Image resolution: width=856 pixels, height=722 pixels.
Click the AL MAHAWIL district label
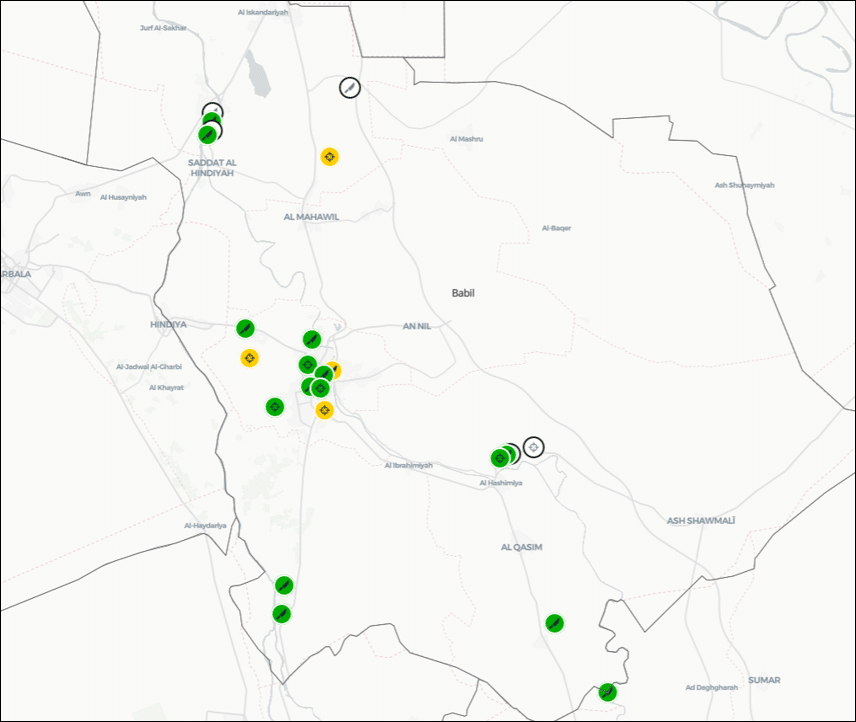click(311, 216)
